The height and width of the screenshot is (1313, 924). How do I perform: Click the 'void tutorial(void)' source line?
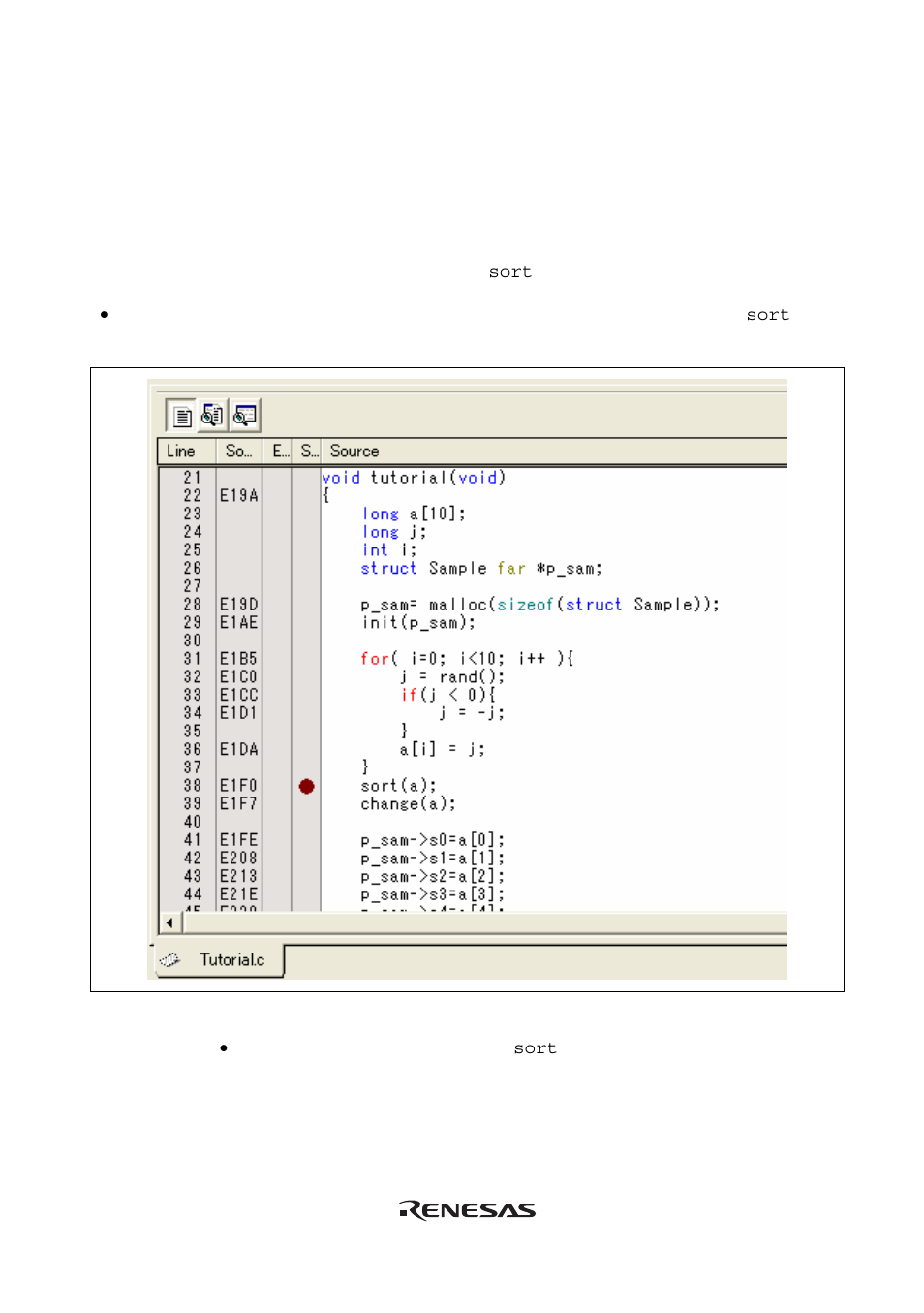[x=414, y=478]
